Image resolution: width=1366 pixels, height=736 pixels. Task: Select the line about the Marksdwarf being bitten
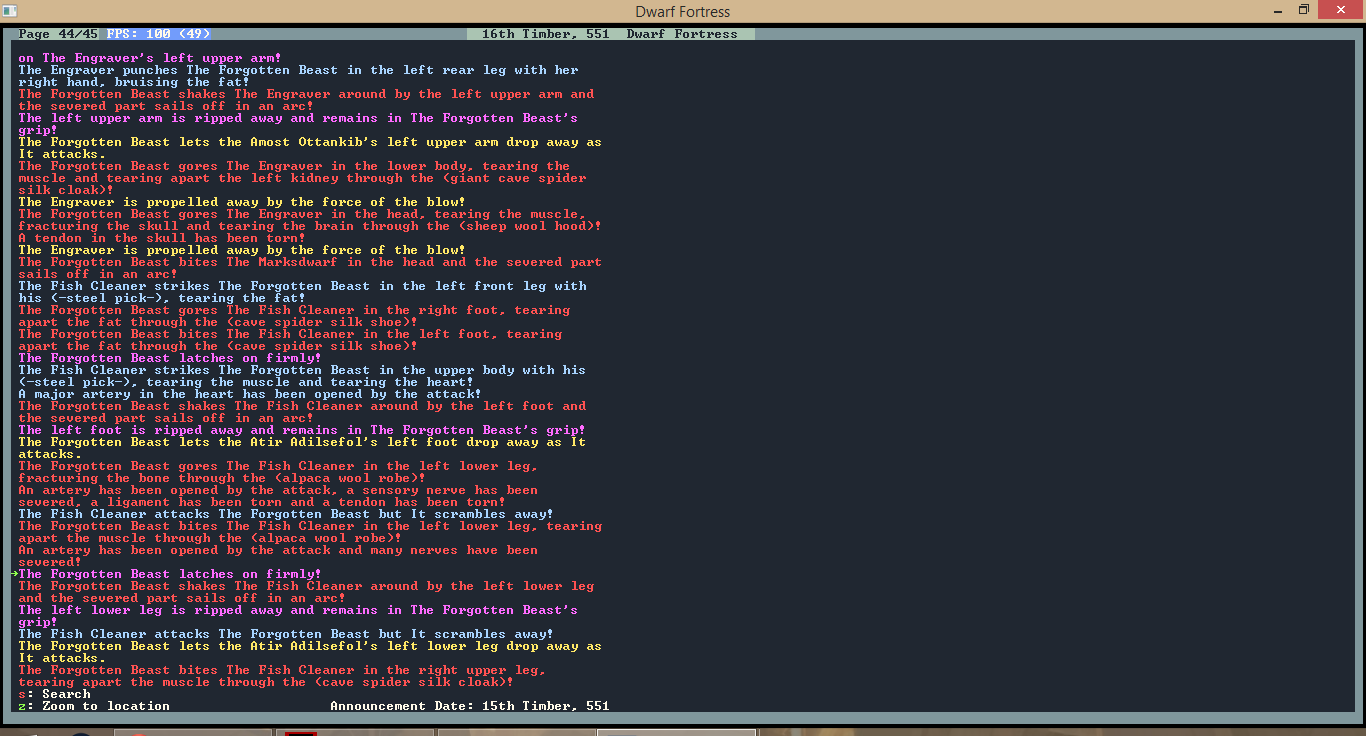[x=310, y=262]
